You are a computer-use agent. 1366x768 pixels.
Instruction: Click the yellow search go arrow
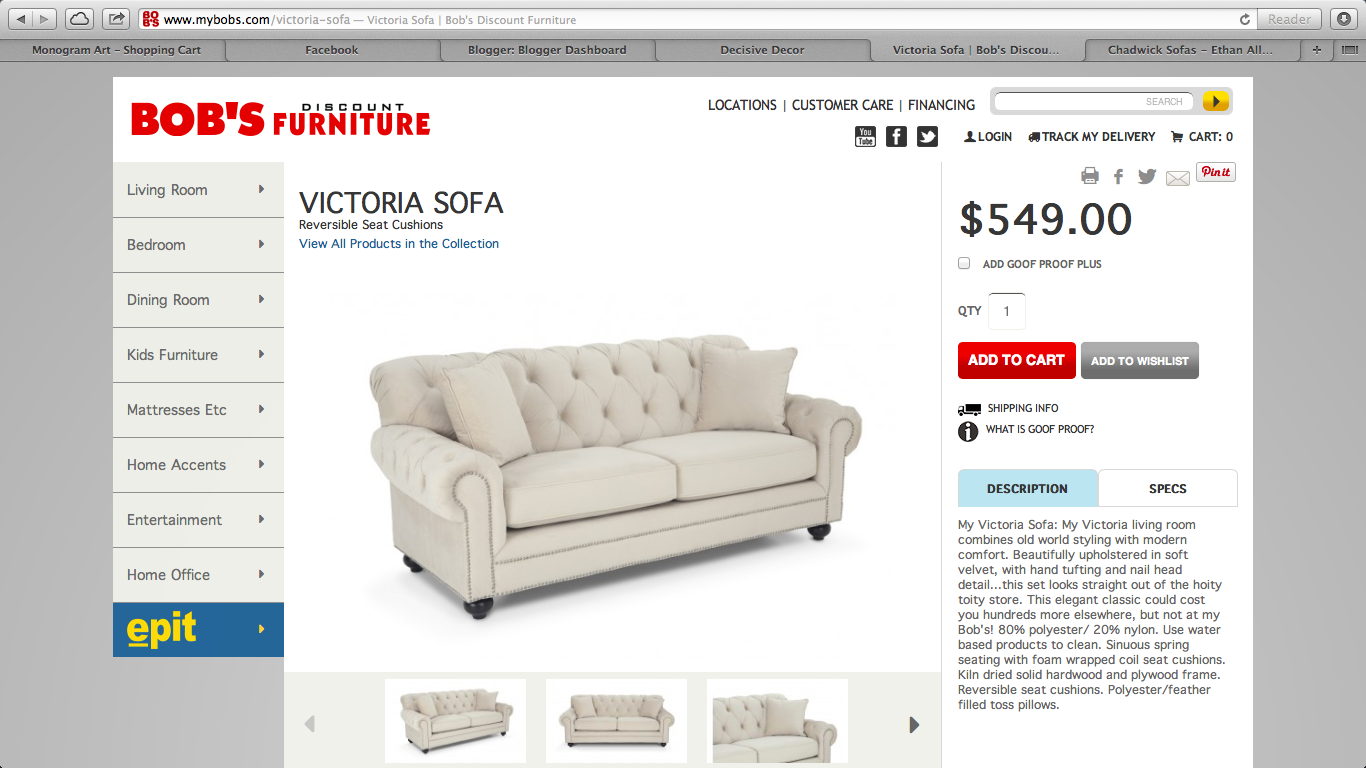click(x=1216, y=101)
